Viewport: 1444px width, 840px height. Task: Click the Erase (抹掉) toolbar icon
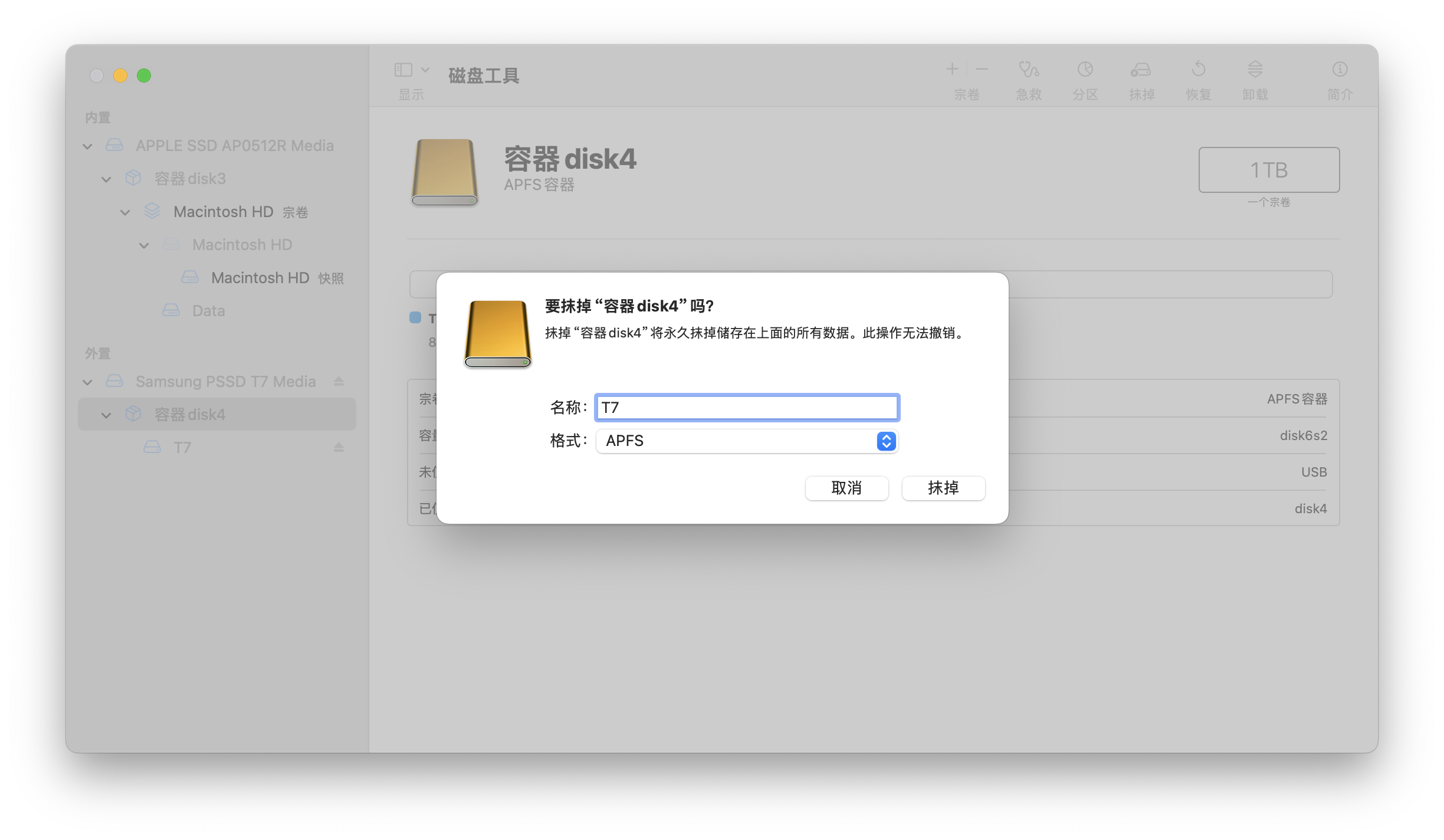pos(1141,78)
